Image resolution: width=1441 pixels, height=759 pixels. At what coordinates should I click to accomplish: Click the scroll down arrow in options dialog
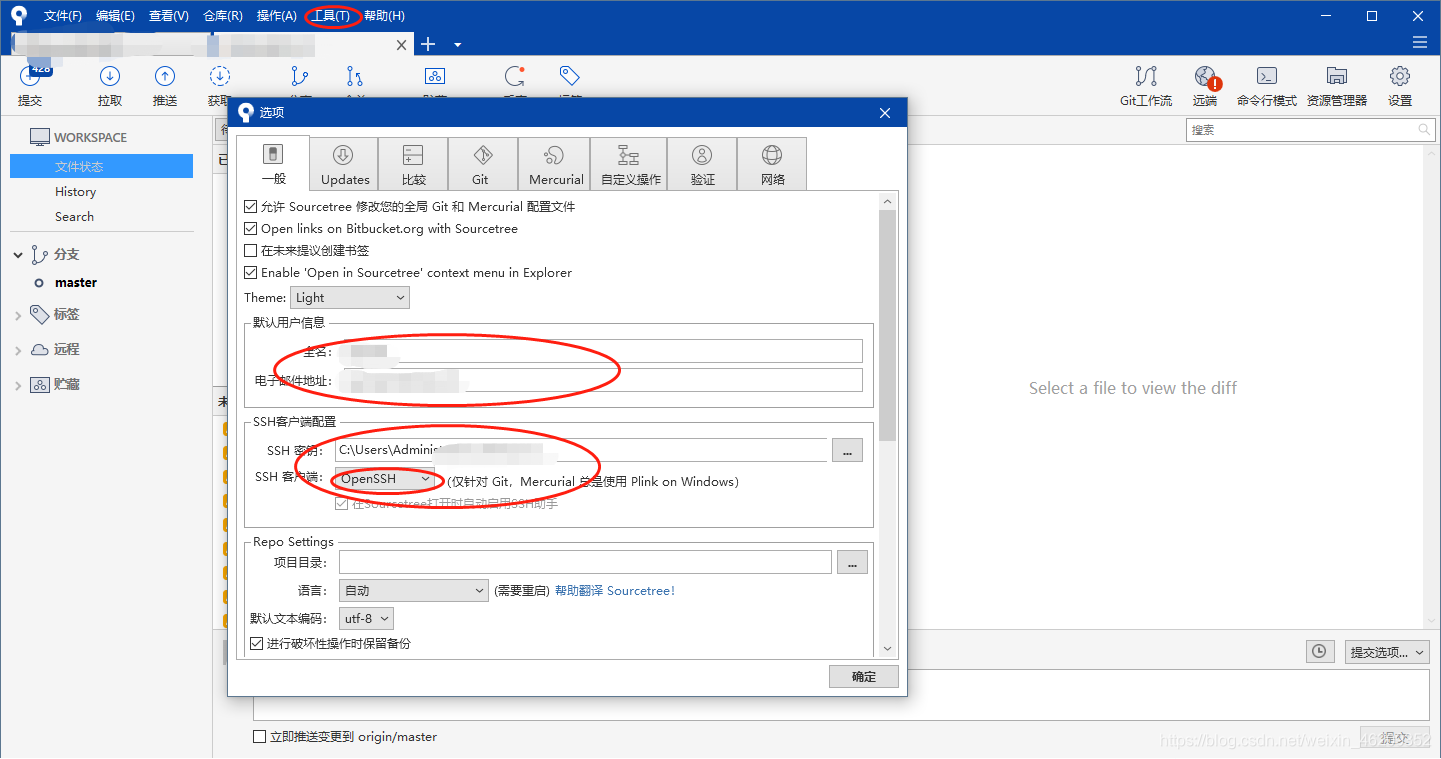pos(888,649)
